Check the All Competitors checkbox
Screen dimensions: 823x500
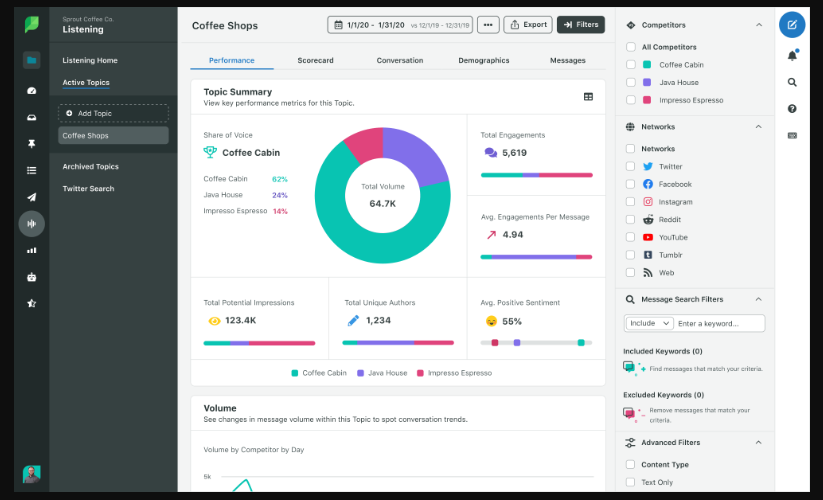[x=631, y=47]
